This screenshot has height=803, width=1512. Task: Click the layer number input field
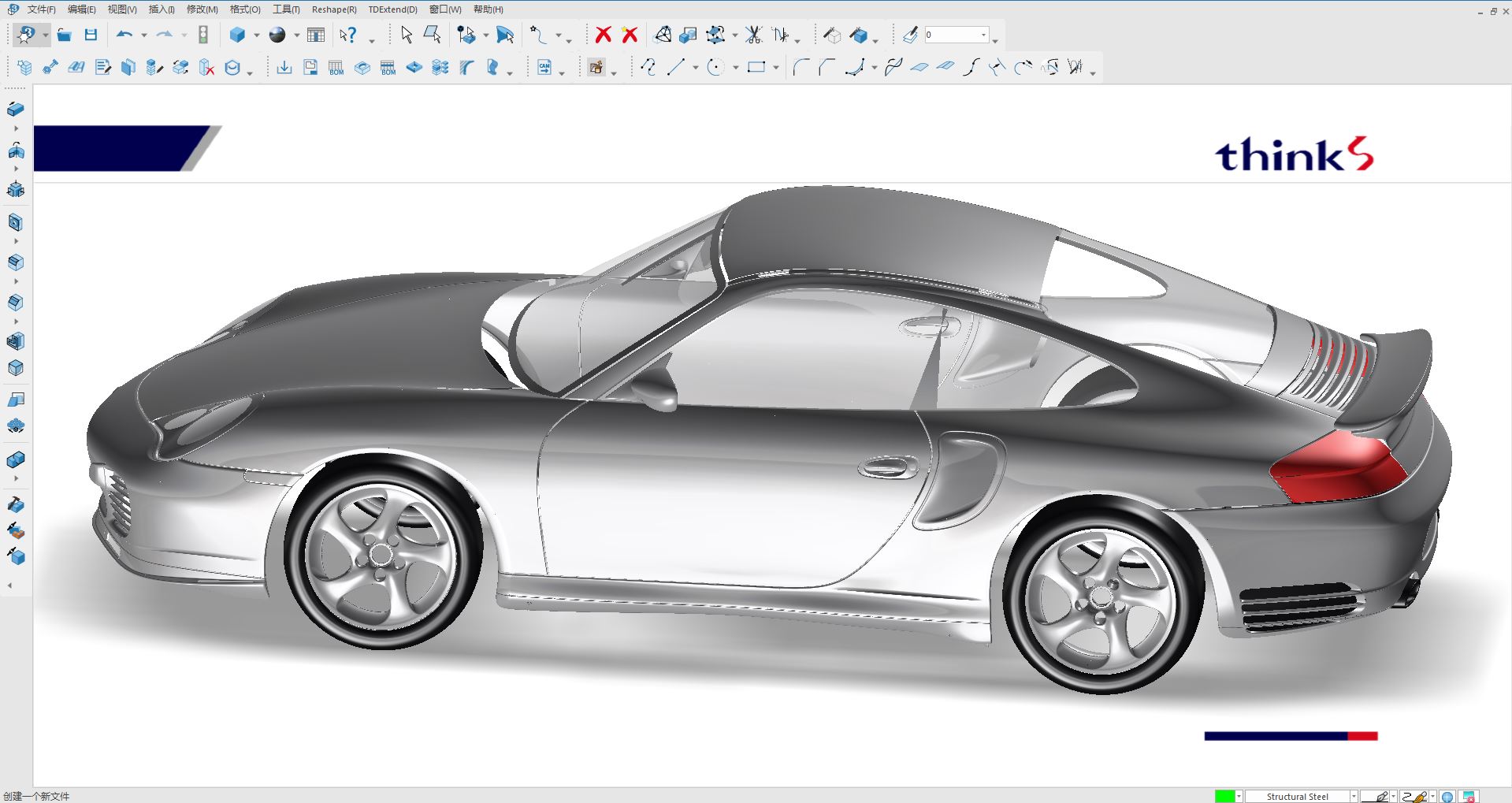tap(951, 35)
